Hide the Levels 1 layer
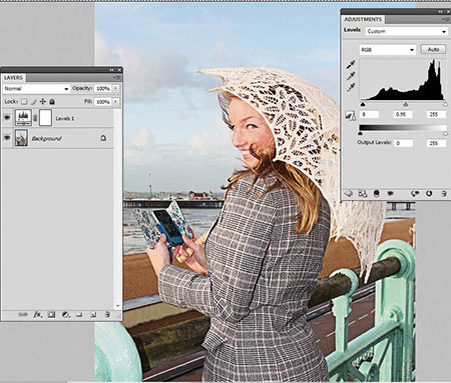 (7, 118)
